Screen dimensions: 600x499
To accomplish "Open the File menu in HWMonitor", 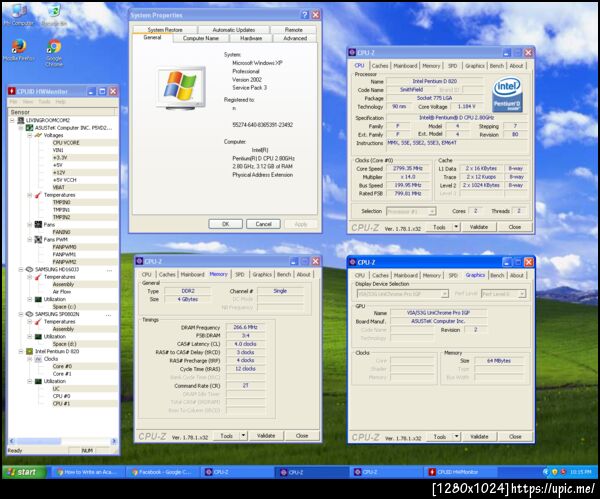I will click(x=13, y=102).
